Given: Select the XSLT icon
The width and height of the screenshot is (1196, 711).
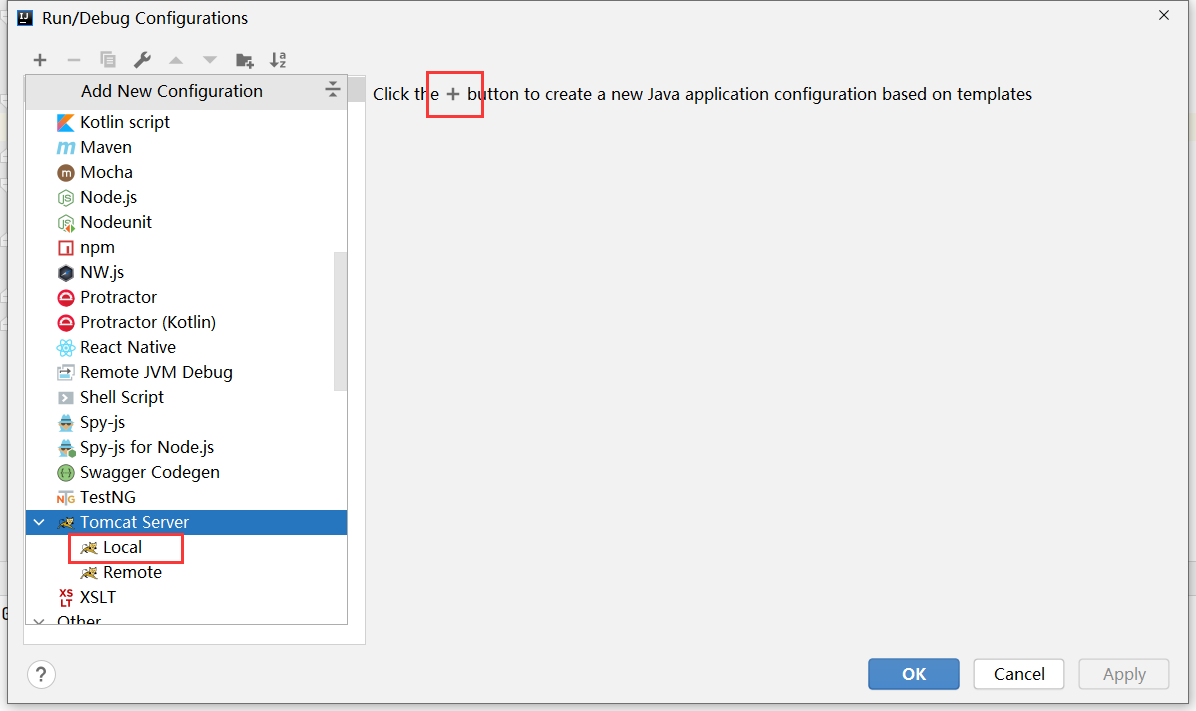Looking at the screenshot, I should 66,597.
